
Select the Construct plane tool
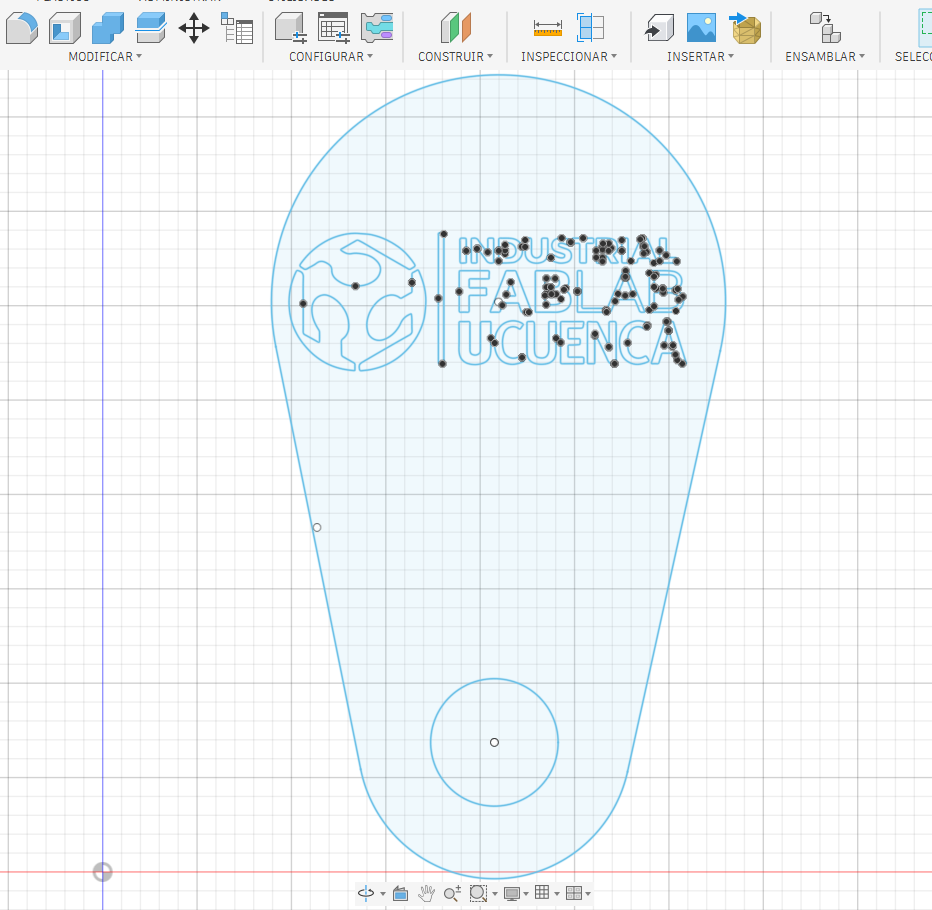(x=456, y=28)
